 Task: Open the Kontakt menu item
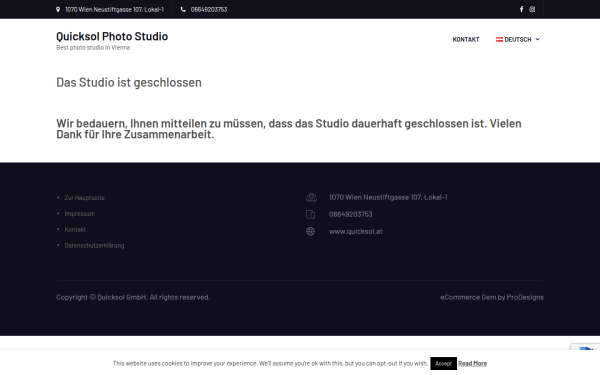pos(466,39)
